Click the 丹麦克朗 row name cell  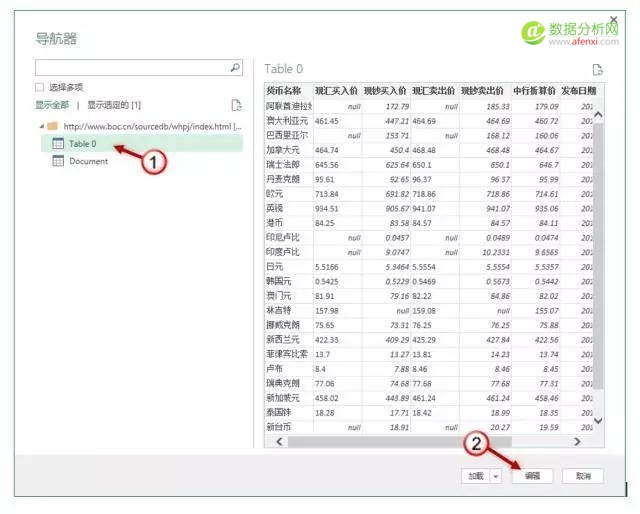click(288, 179)
